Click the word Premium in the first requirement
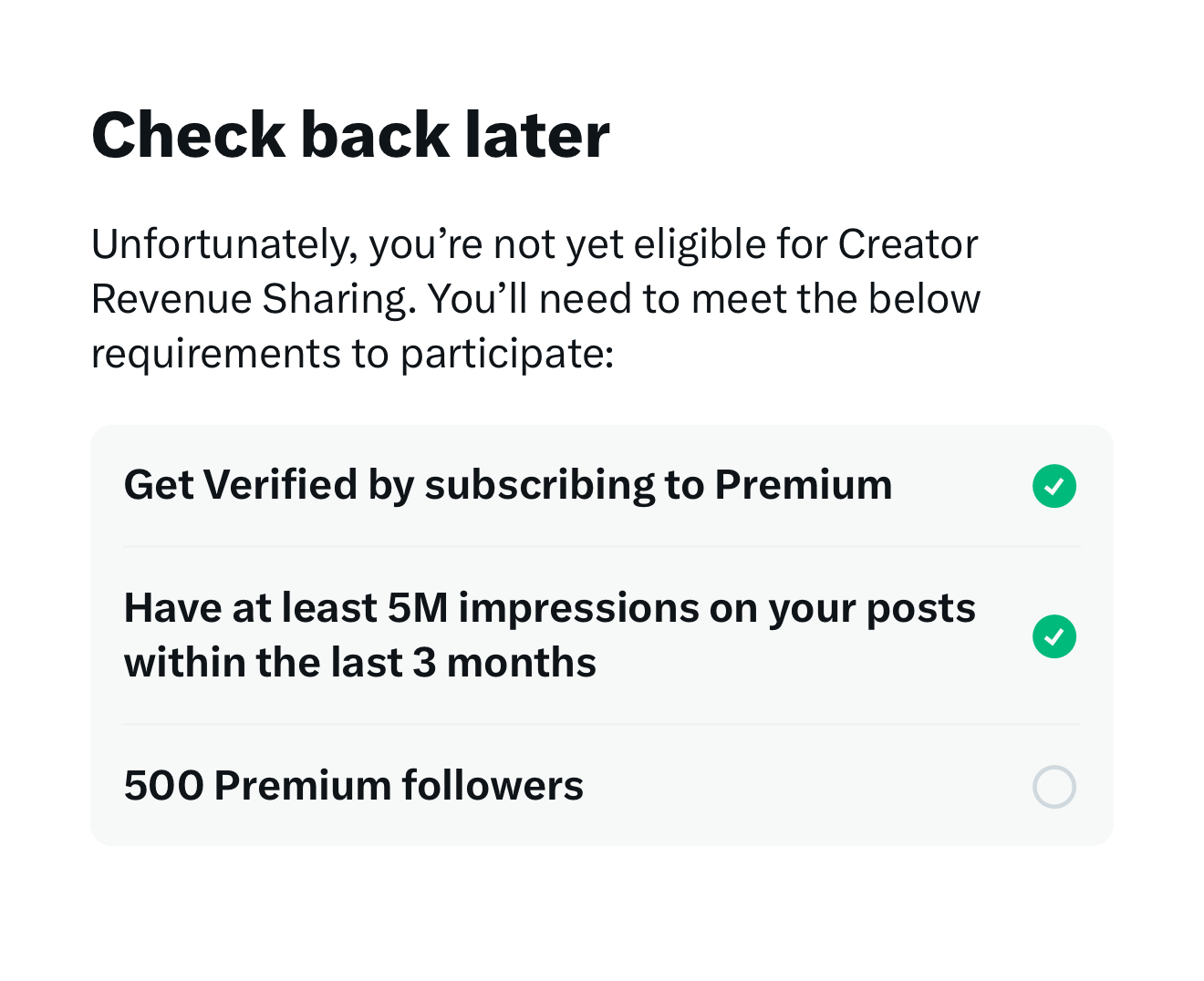 [803, 485]
